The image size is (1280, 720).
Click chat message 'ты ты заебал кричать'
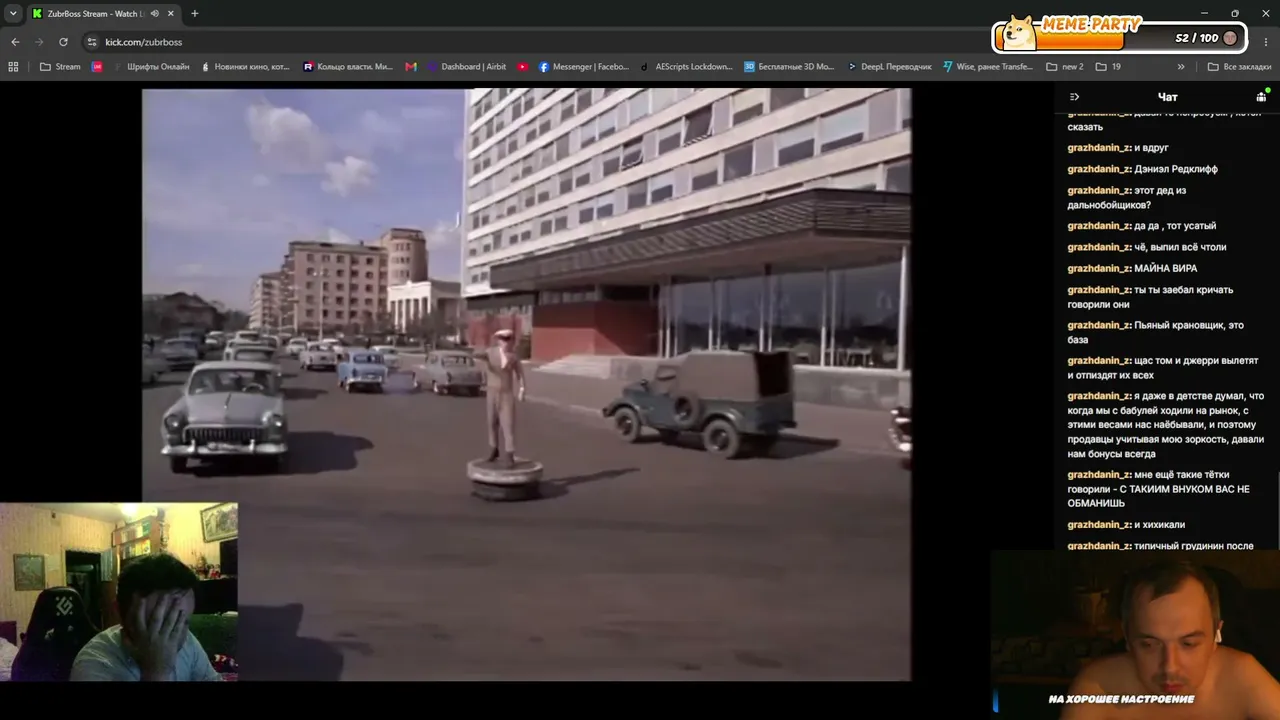pyautogui.click(x=1150, y=297)
